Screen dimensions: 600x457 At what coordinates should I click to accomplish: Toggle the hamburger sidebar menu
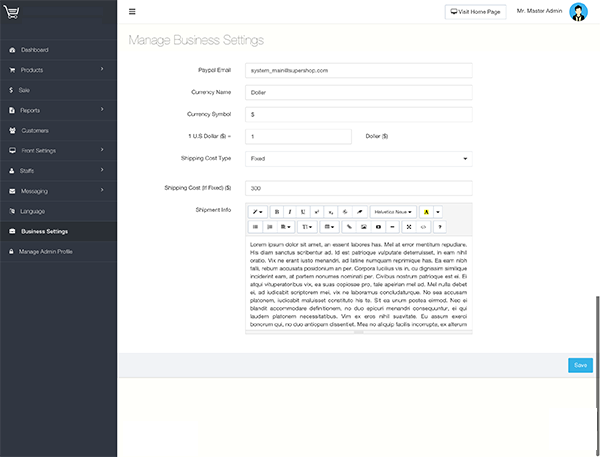(132, 11)
